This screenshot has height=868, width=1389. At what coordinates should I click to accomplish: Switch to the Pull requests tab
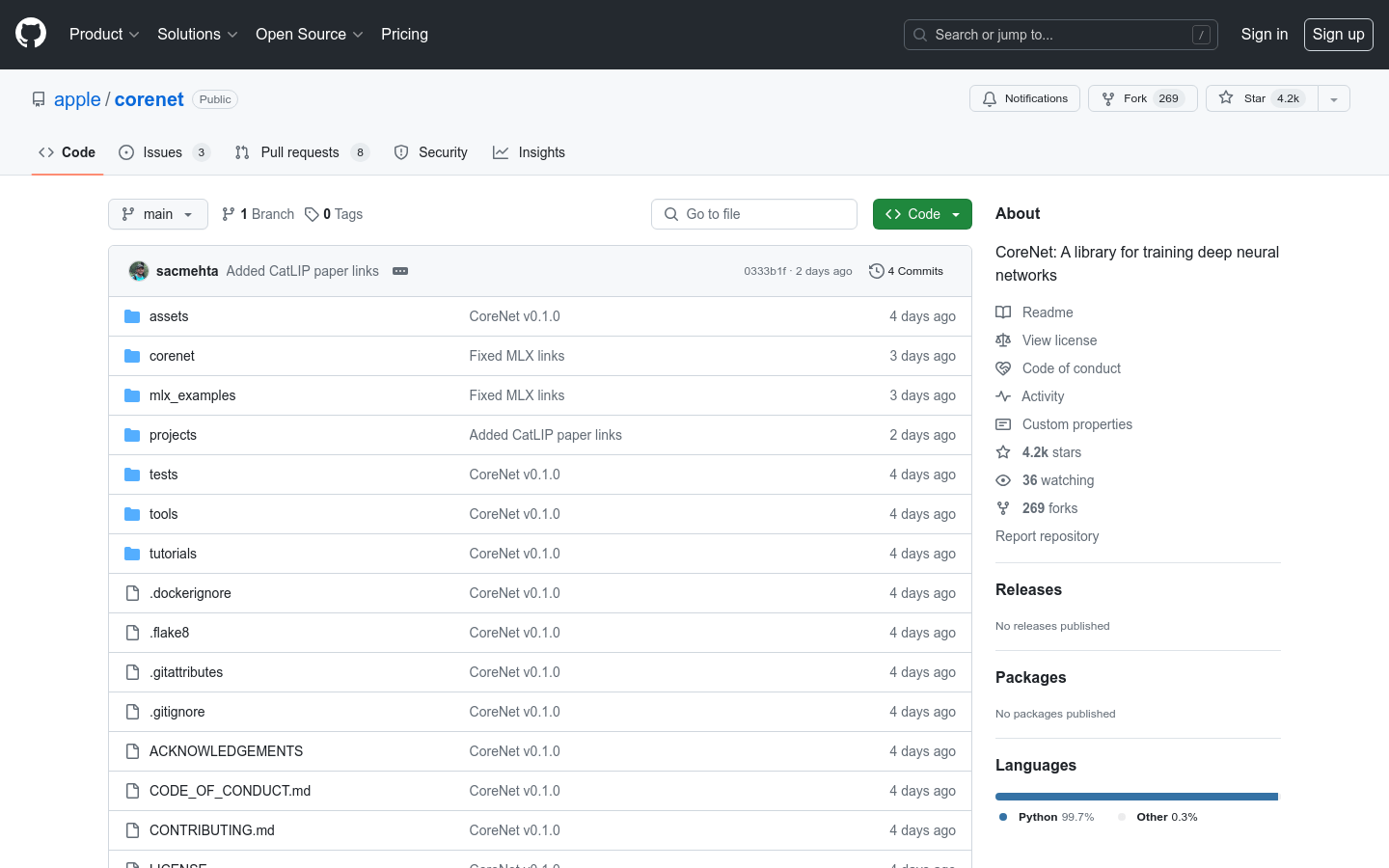pyautogui.click(x=302, y=152)
